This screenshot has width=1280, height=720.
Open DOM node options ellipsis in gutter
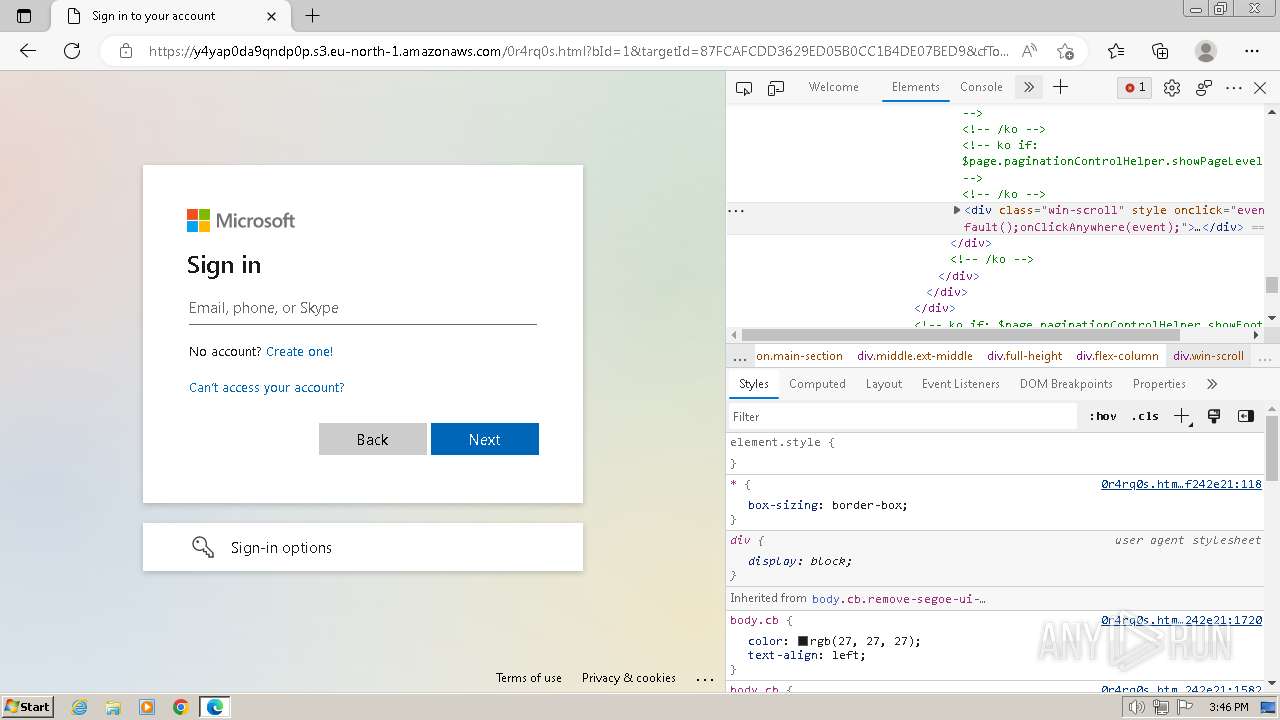pyautogui.click(x=737, y=210)
